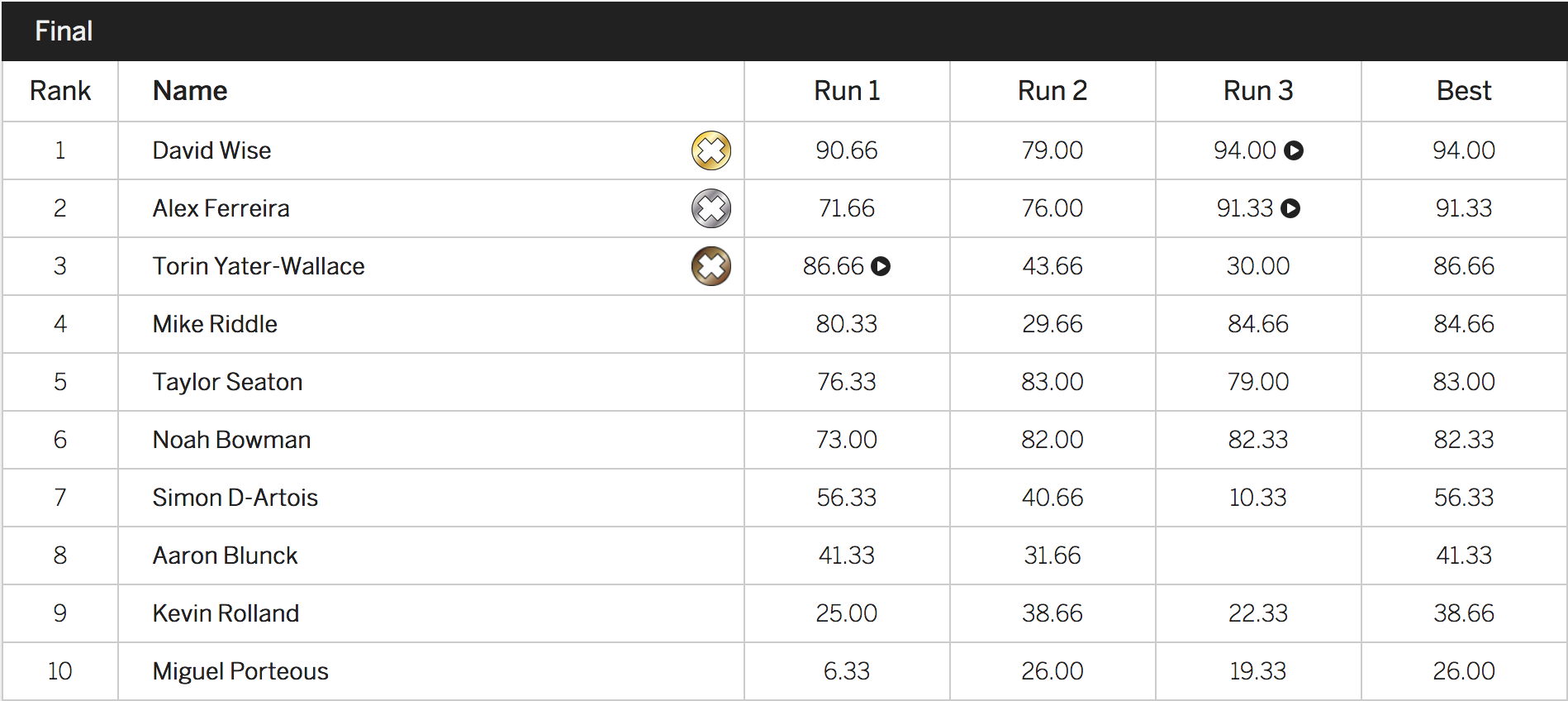The image size is (1568, 701).
Task: Click Torin Yater-Wallace's bronze medal icon
Action: tap(710, 266)
